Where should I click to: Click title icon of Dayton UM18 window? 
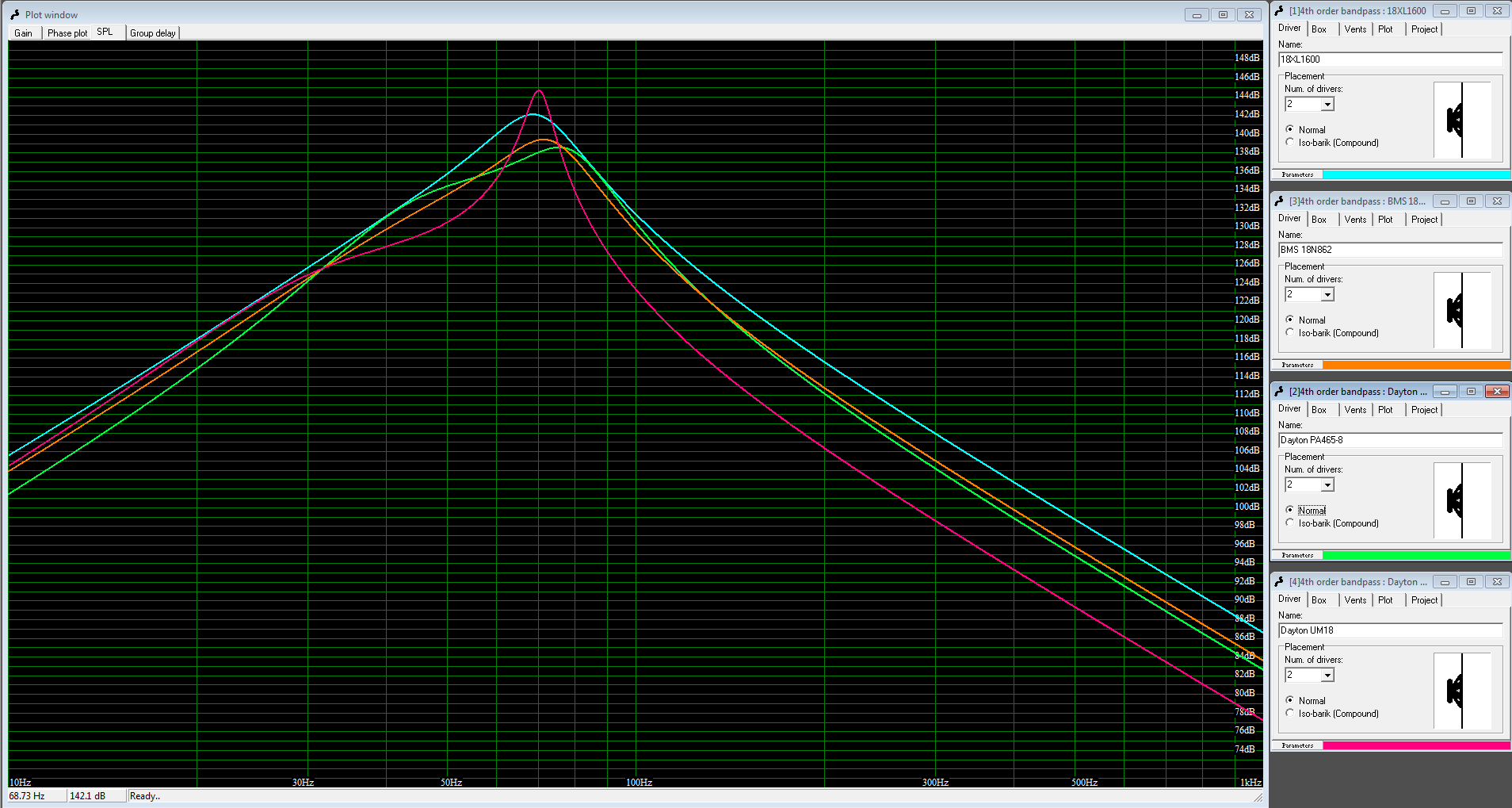coord(1279,582)
